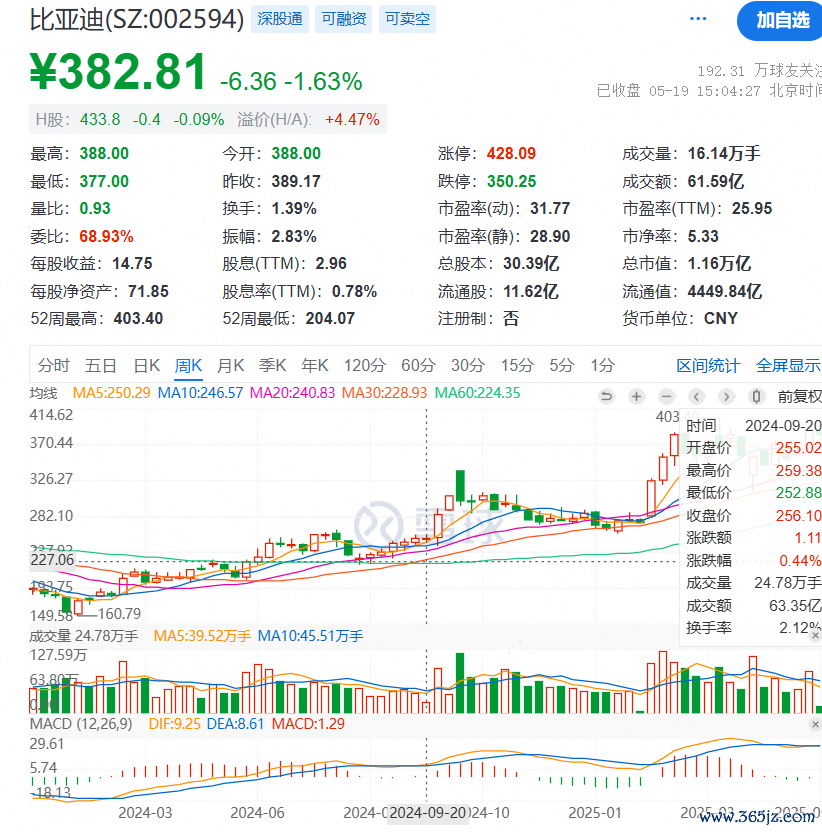Click the DEA:8.61 indicator value
Screen dimensions: 822x832
[x=235, y=724]
